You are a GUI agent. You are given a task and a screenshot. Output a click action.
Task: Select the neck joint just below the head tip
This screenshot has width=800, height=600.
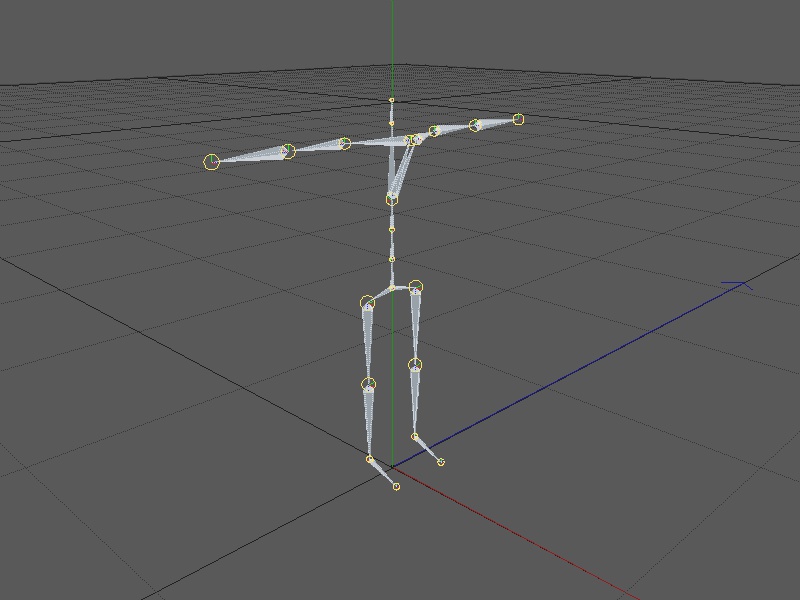tap(392, 123)
